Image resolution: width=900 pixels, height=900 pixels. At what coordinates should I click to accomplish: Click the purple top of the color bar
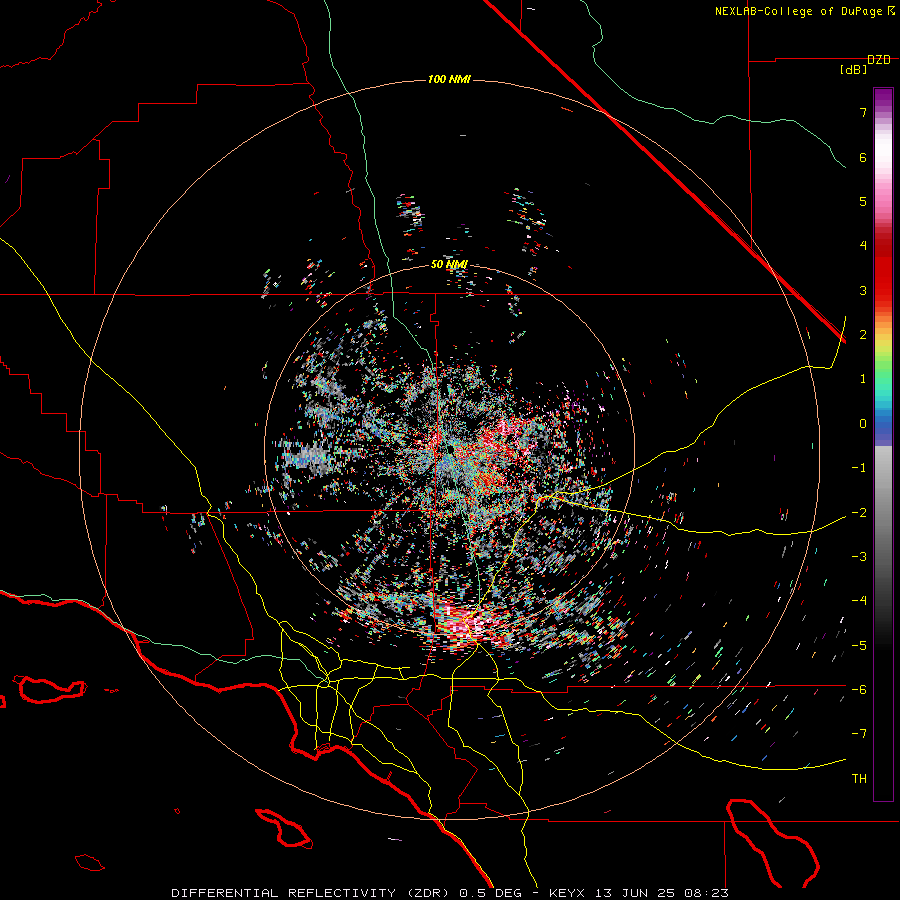[883, 98]
